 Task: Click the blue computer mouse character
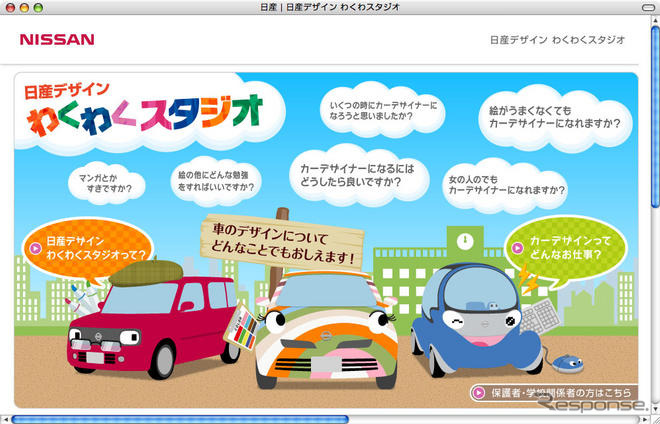(x=567, y=364)
